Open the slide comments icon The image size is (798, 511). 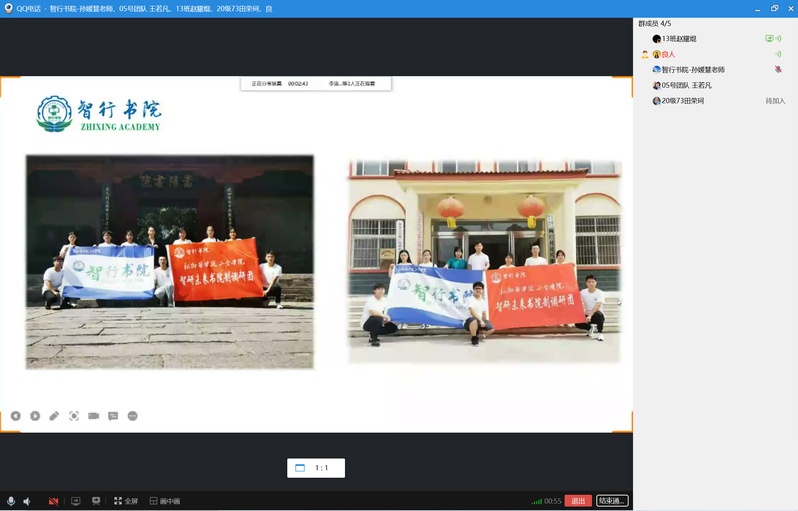pos(113,415)
